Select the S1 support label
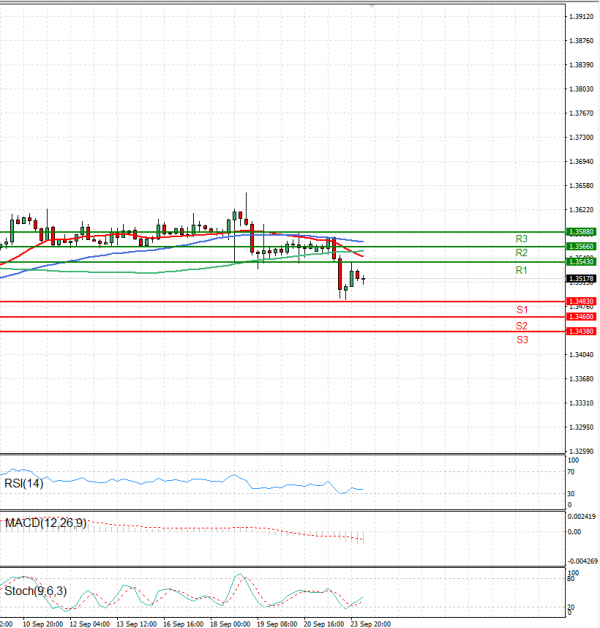The image size is (600, 628). coord(522,310)
